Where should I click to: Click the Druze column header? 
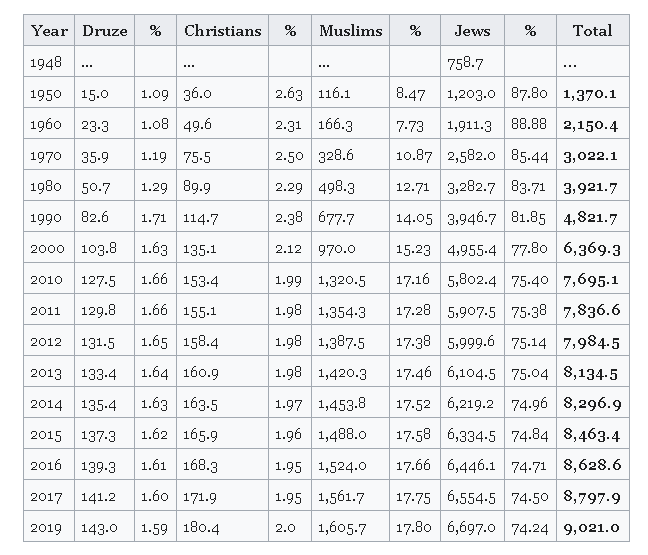(104, 31)
